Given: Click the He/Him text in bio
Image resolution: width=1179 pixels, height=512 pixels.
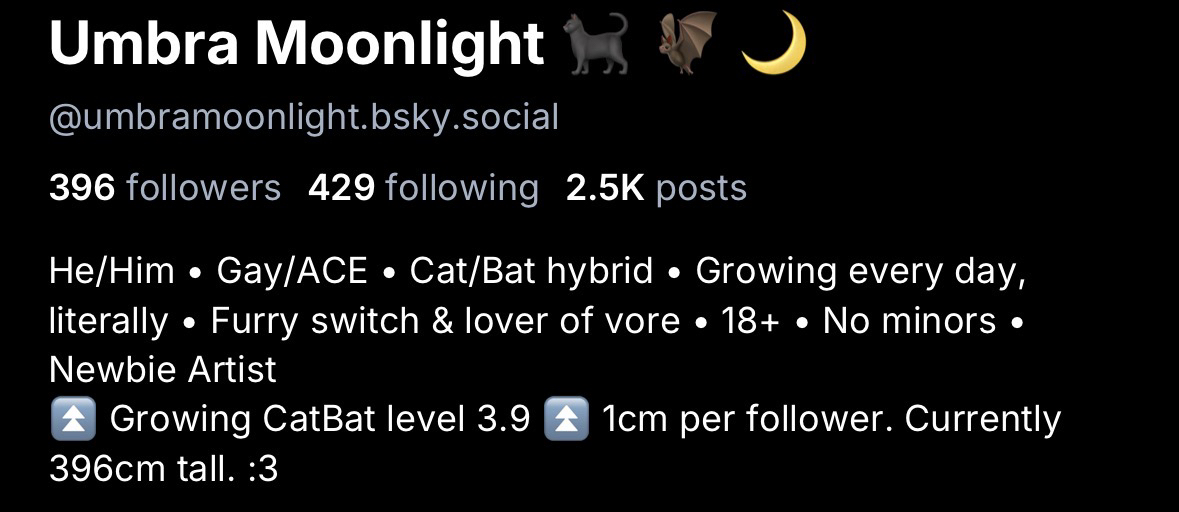Looking at the screenshot, I should 111,270.
